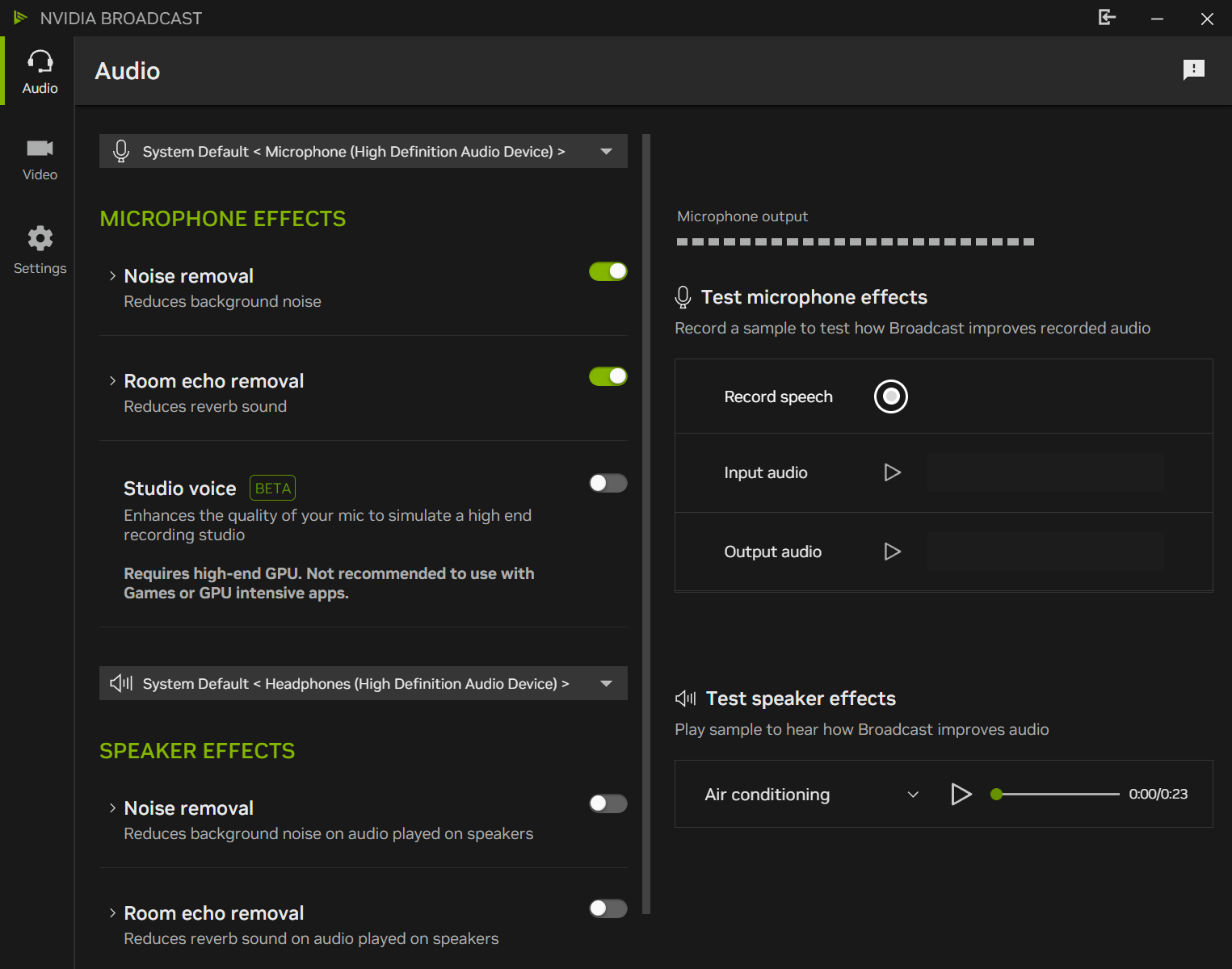1232x969 pixels.
Task: Expand the Air conditioning sample dropdown
Action: pyautogui.click(x=913, y=795)
